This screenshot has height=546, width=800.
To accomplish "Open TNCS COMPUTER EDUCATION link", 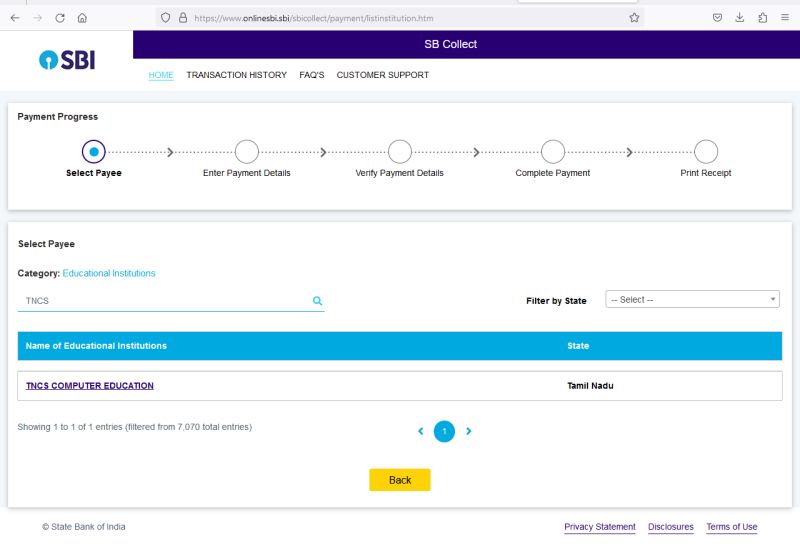I will [x=90, y=386].
